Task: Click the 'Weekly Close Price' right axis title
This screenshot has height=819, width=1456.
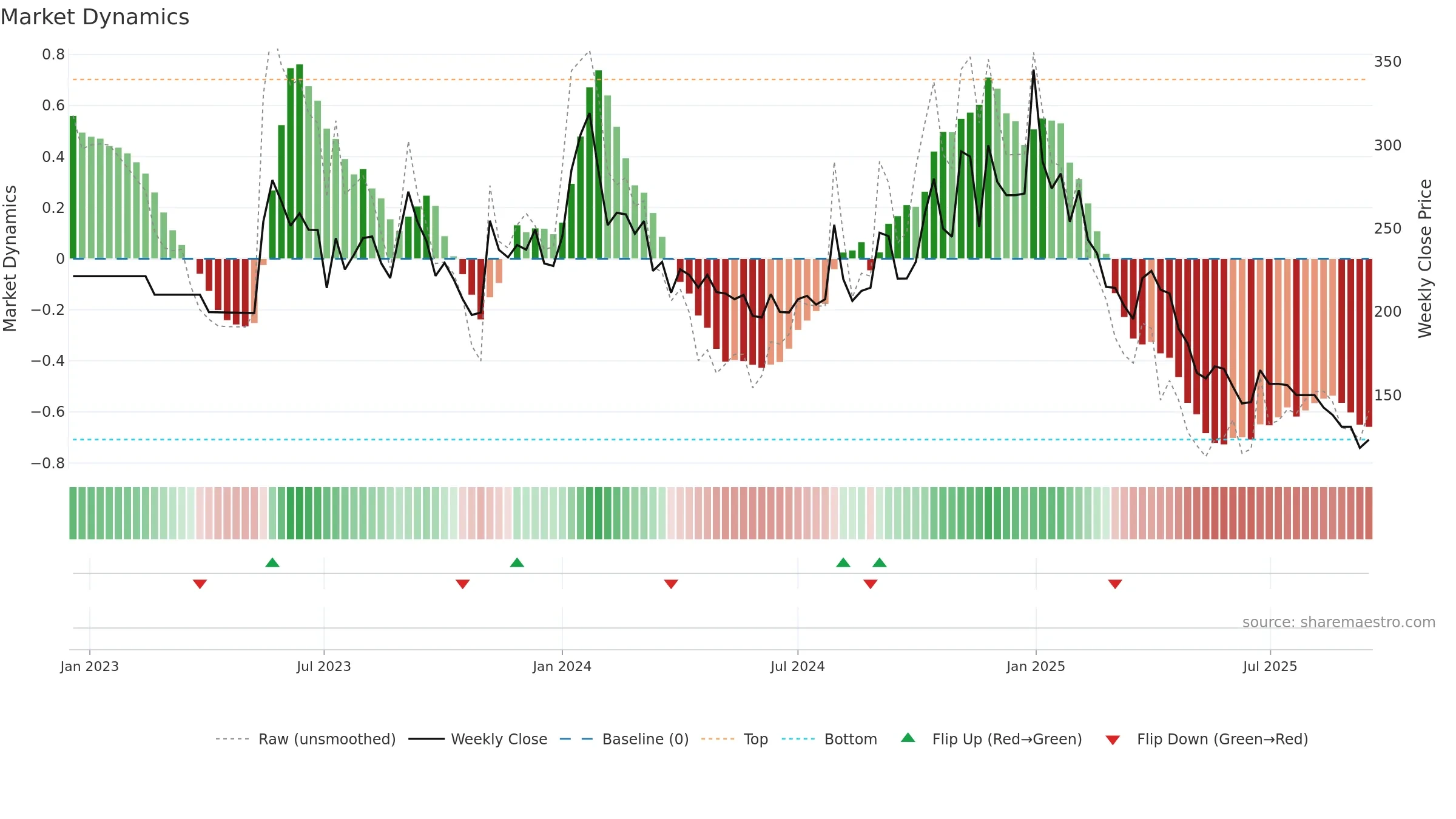Action: [1425, 258]
